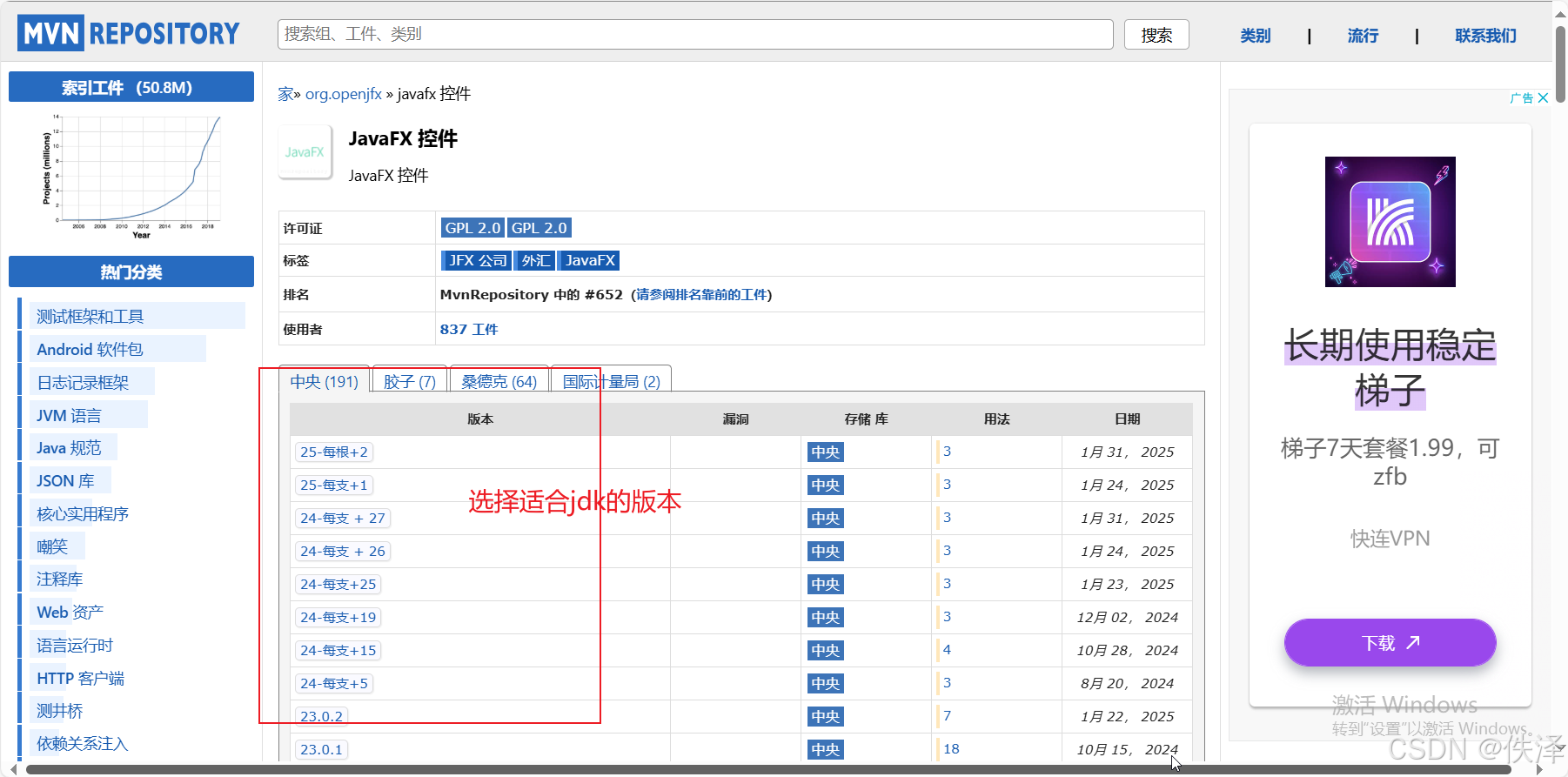
Task: Click the JFX 公司 tag
Action: (477, 260)
